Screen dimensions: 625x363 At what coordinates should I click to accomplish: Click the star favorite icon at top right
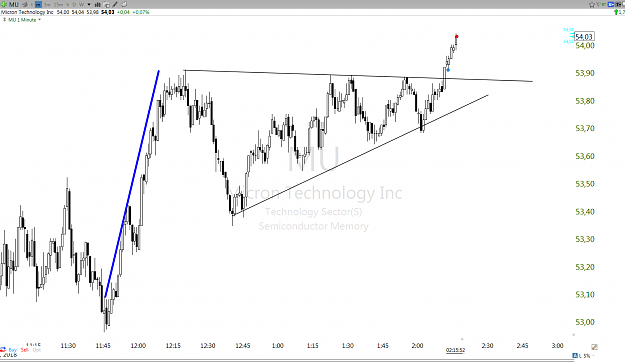[592, 4]
